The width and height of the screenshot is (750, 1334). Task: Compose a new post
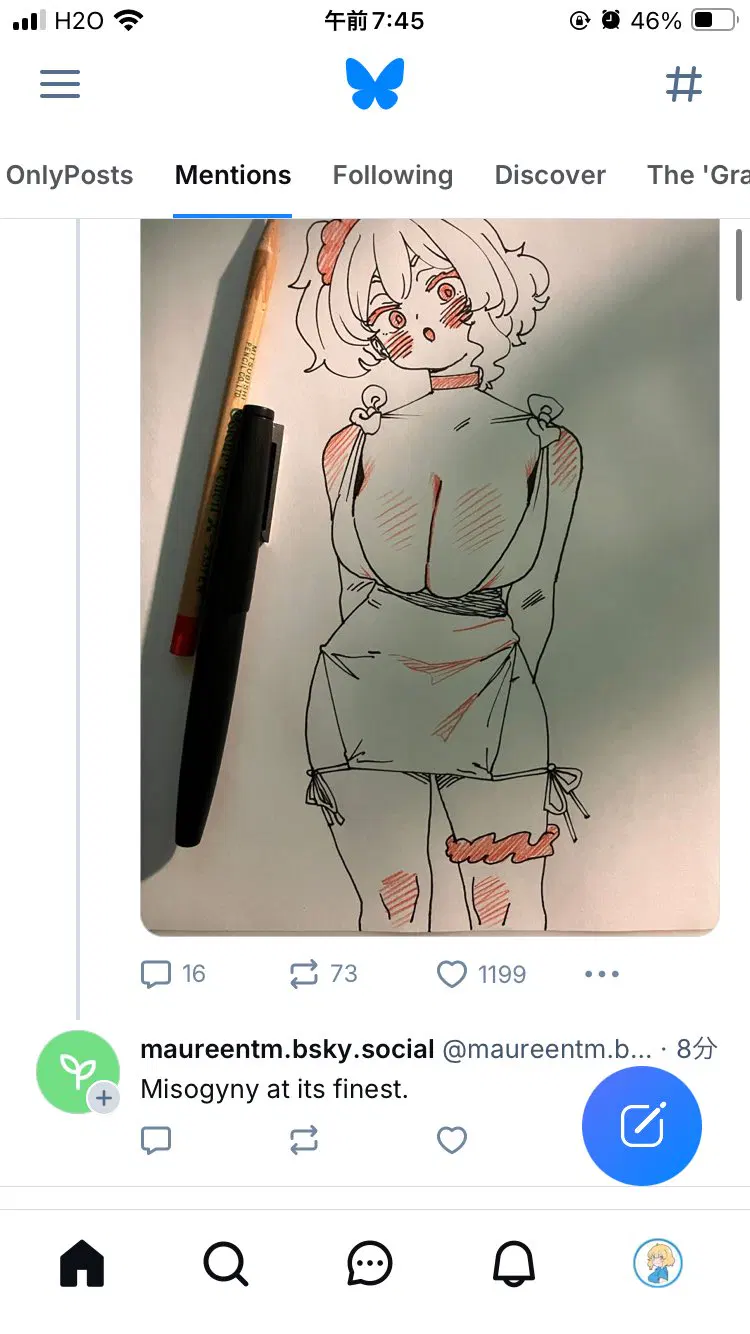click(642, 1126)
